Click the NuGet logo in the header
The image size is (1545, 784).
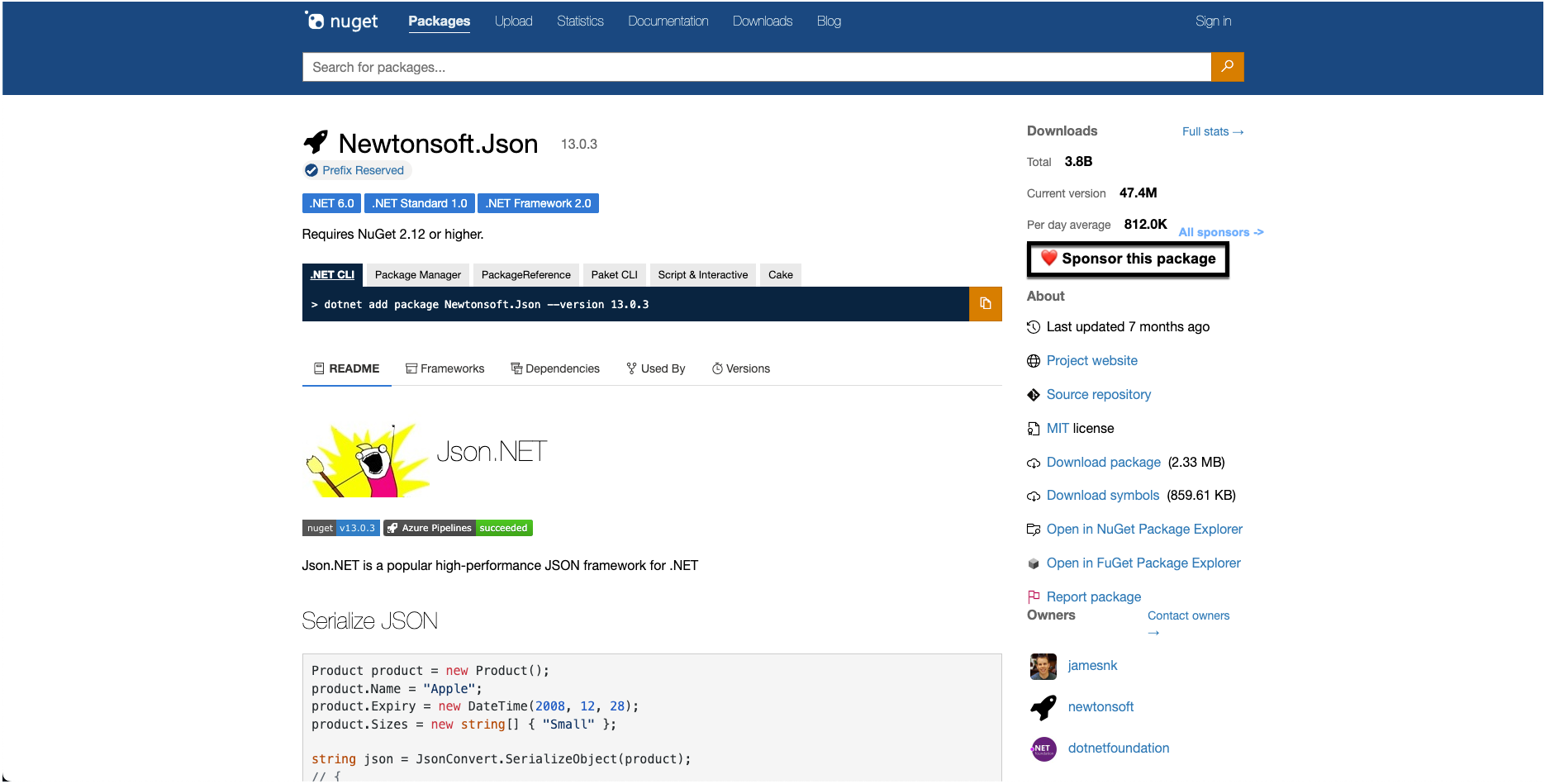point(341,21)
